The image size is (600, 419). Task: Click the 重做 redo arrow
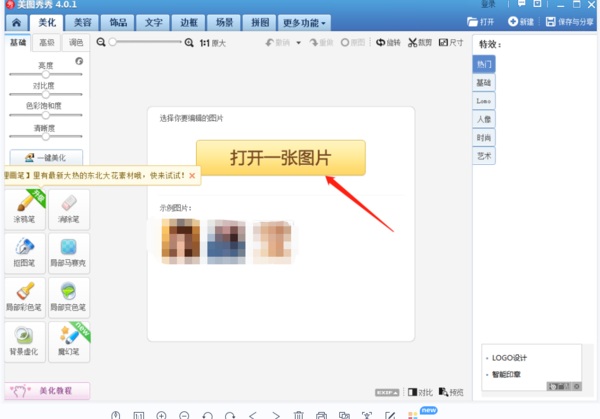point(321,42)
